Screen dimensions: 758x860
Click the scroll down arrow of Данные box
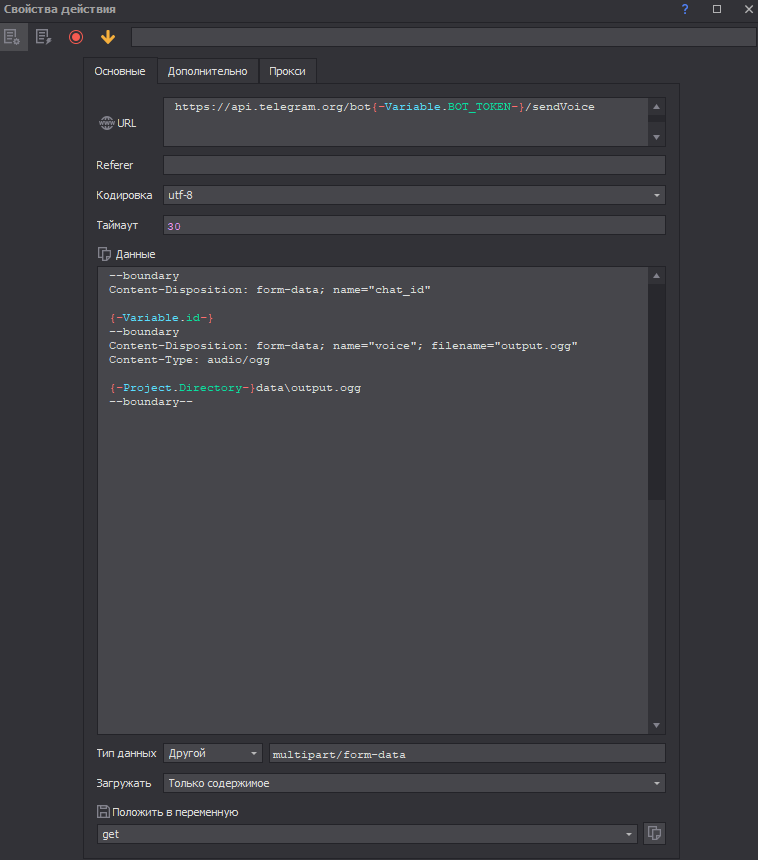[x=656, y=725]
